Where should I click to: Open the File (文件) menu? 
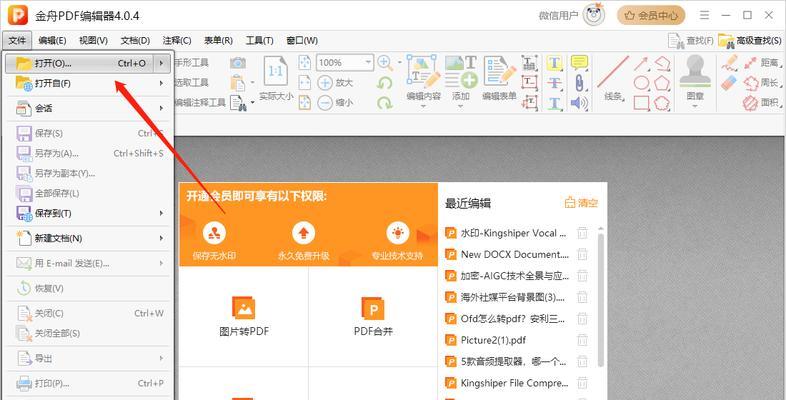point(17,41)
